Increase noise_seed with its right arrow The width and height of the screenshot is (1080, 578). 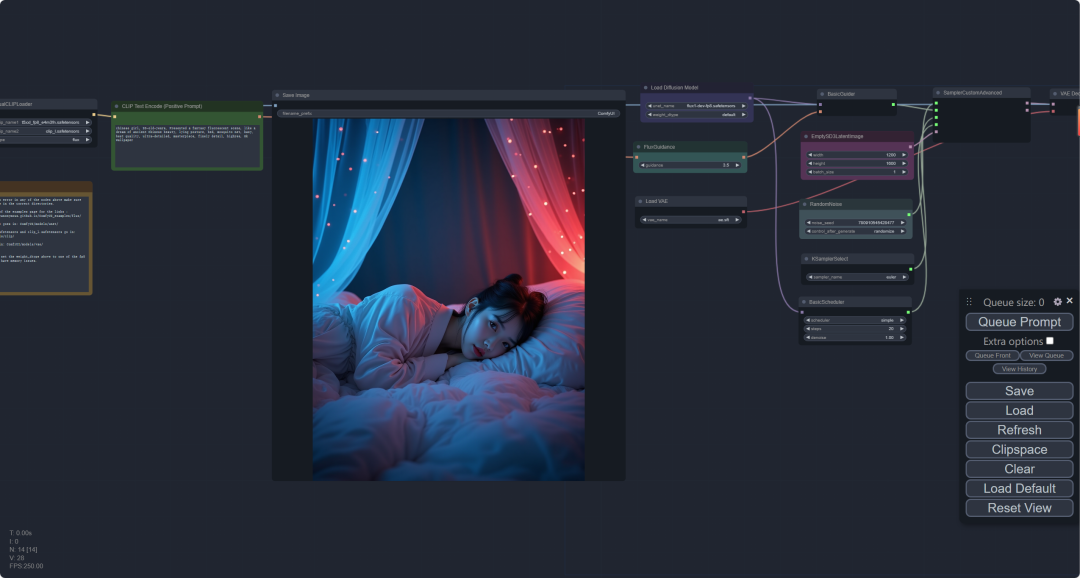pos(903,223)
